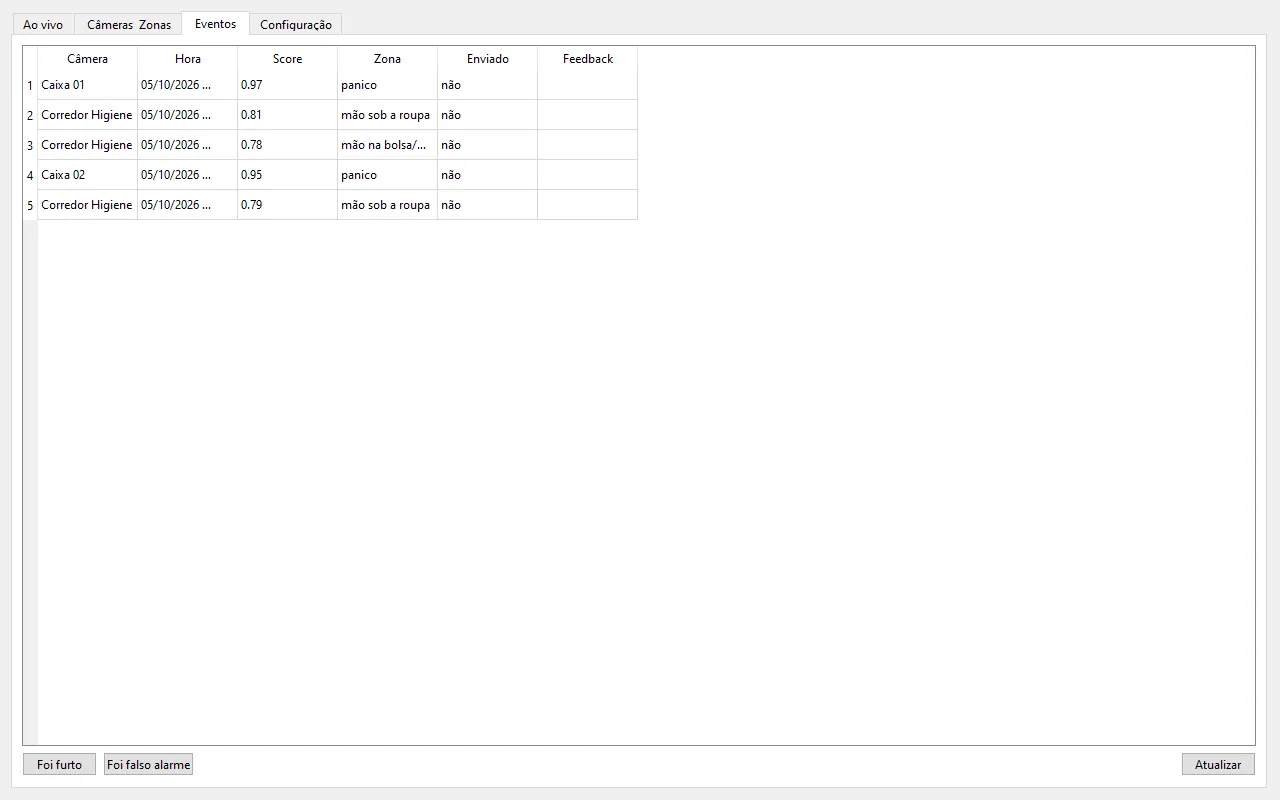
Task: Click the panico zone cell for Caixa 02
Action: pos(387,175)
